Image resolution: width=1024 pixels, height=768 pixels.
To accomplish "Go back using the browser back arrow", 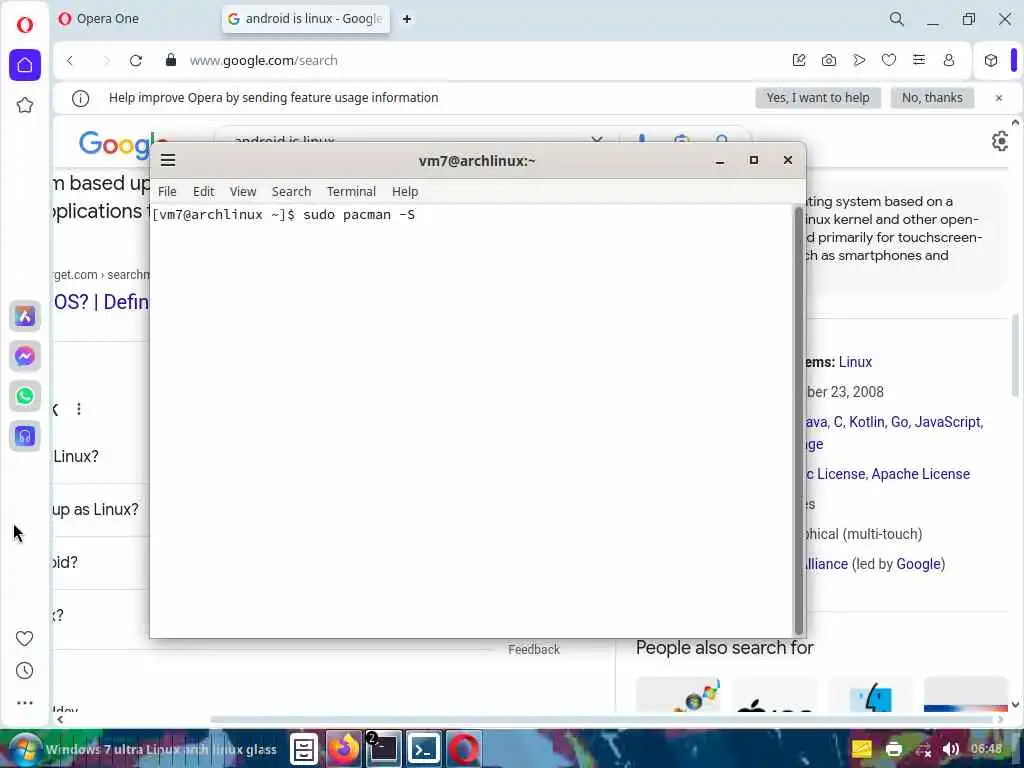I will point(70,60).
